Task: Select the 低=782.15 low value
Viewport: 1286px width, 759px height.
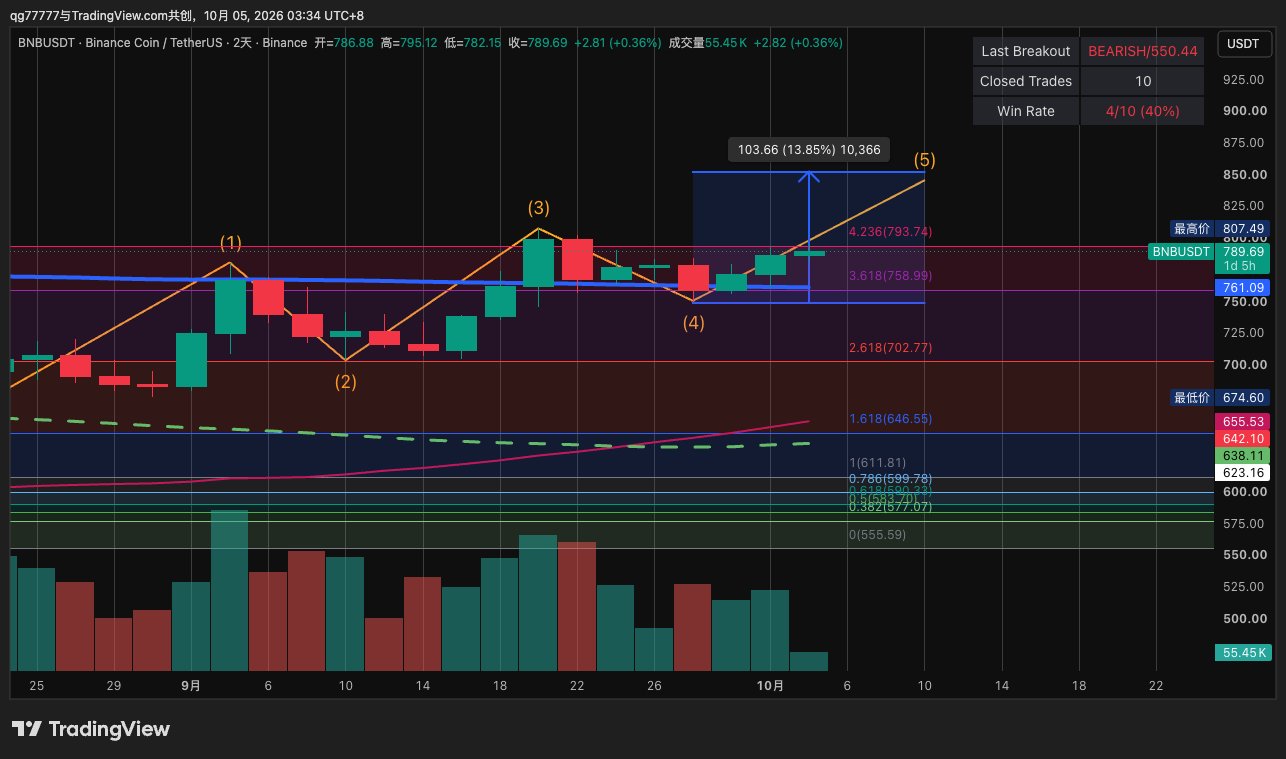Action: point(473,43)
